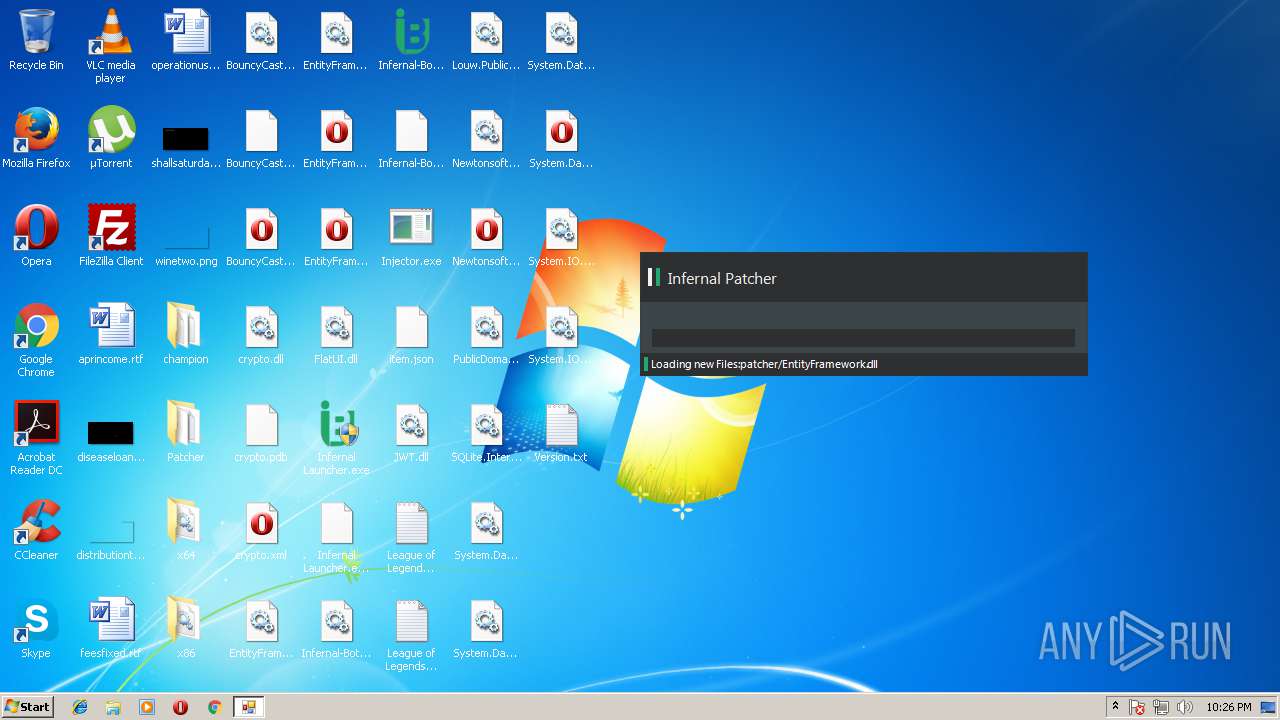Select the Injector.exe application icon
This screenshot has height=720, width=1280.
[411, 236]
